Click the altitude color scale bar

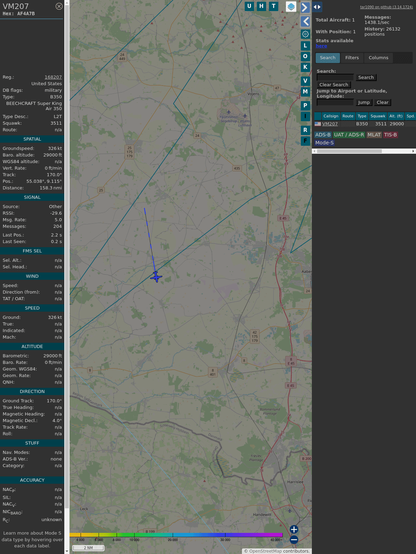176,535
